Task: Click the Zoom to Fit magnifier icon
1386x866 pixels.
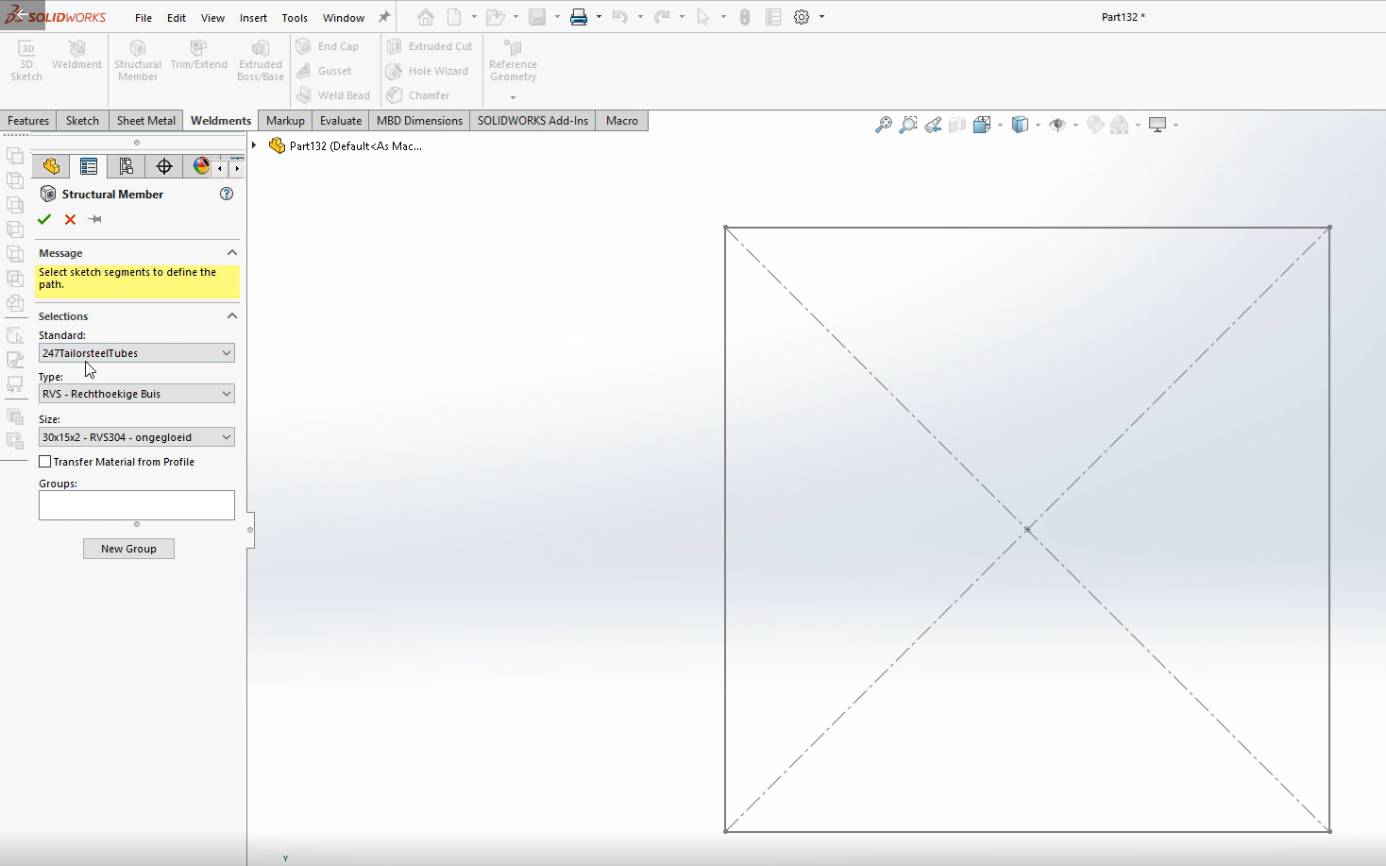Action: pos(883,125)
